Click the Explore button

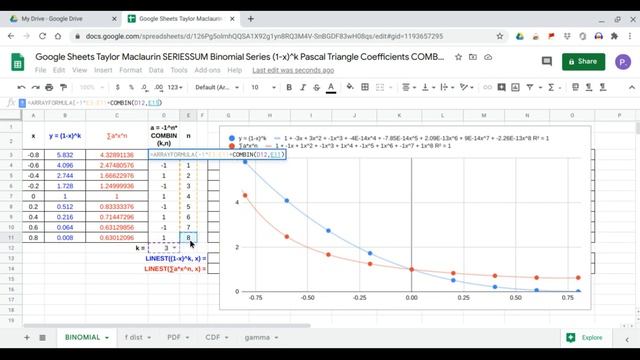click(x=584, y=338)
